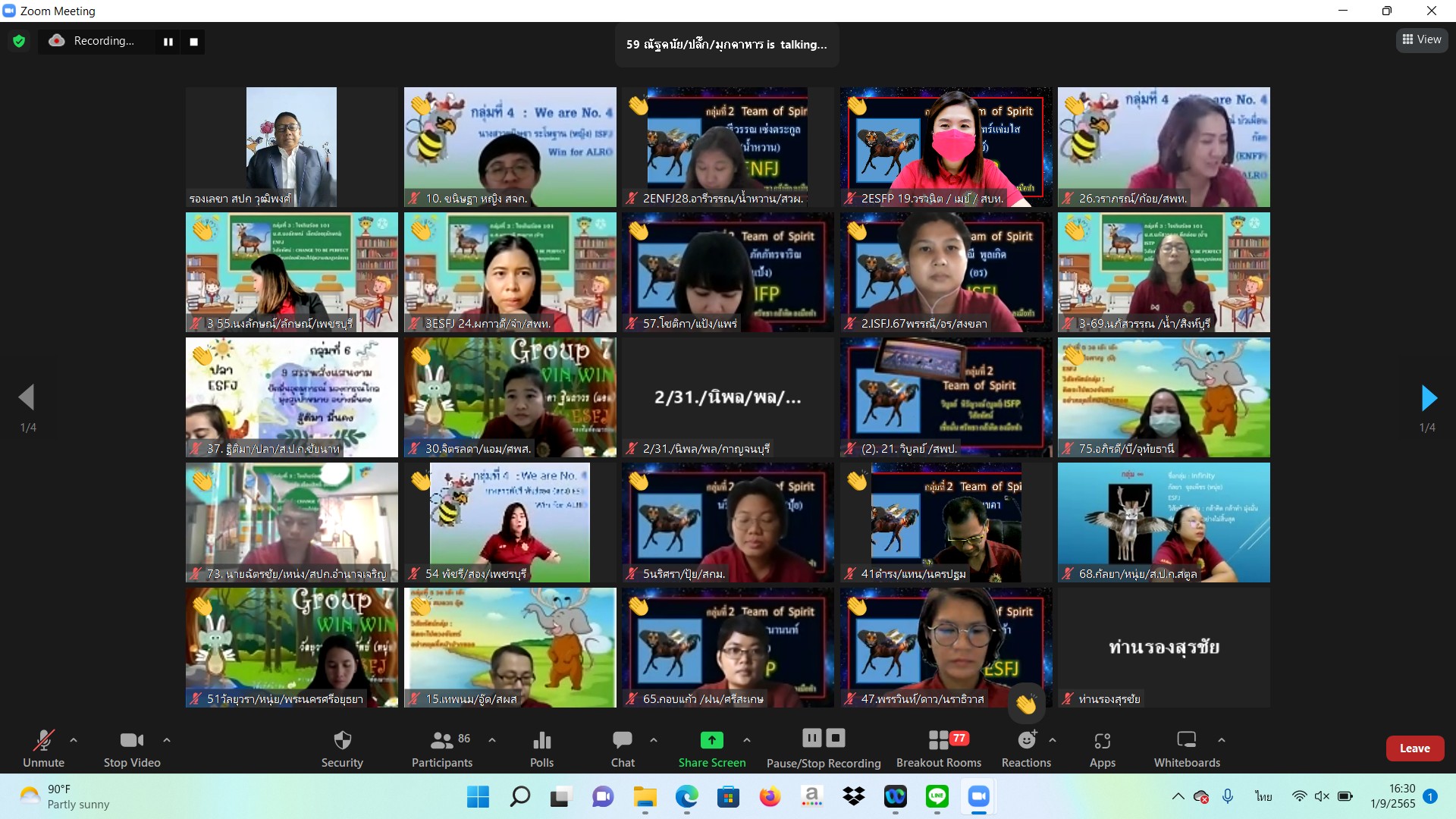
Task: Open Breakout Rooms
Action: click(938, 748)
